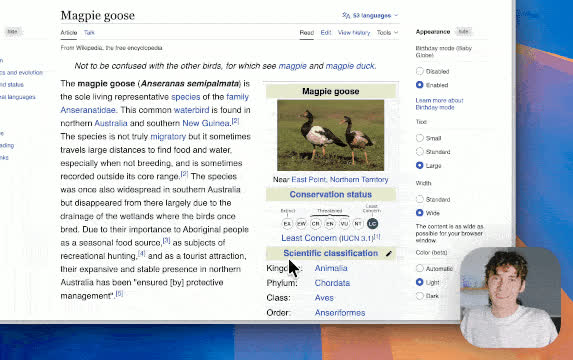Open the View history tab
The height and width of the screenshot is (360, 573).
354,33
